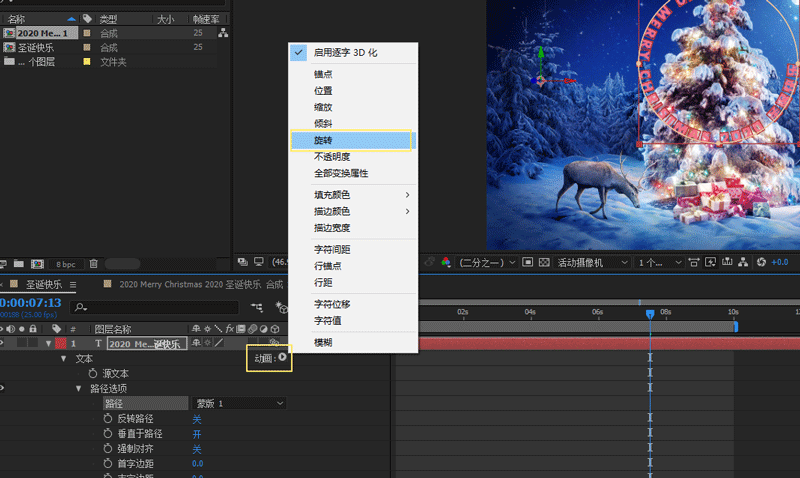Click the audio speaker column header icon
Viewport: 800px width, 478px height.
(x=11, y=329)
